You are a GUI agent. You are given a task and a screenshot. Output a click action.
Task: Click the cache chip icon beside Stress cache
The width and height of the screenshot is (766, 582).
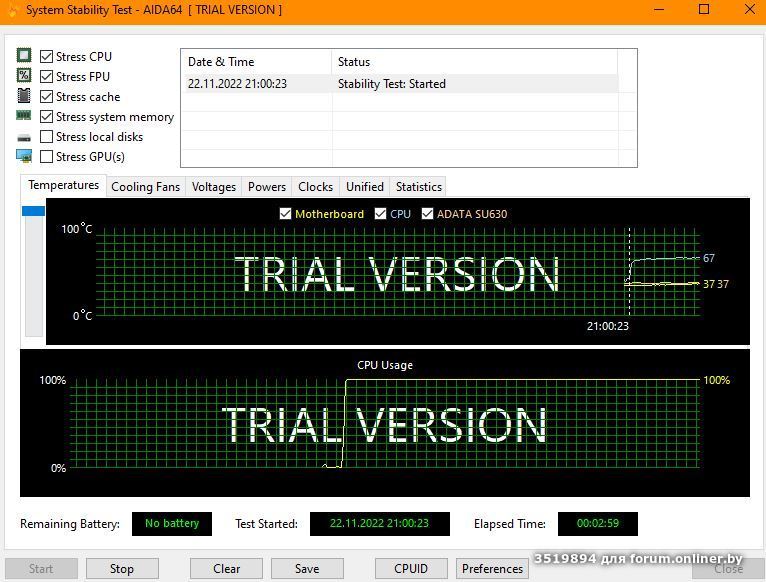pyautogui.click(x=24, y=95)
